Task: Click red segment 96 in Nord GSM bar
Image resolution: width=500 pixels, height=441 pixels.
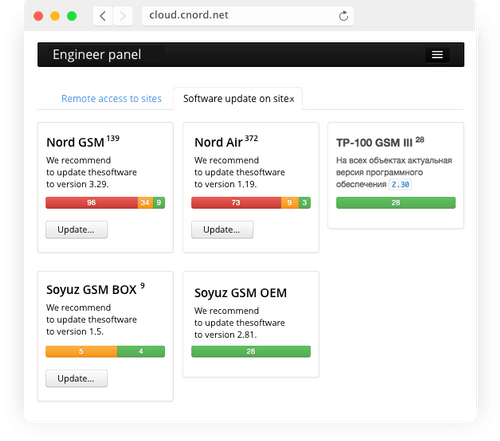Action: pyautogui.click(x=92, y=203)
